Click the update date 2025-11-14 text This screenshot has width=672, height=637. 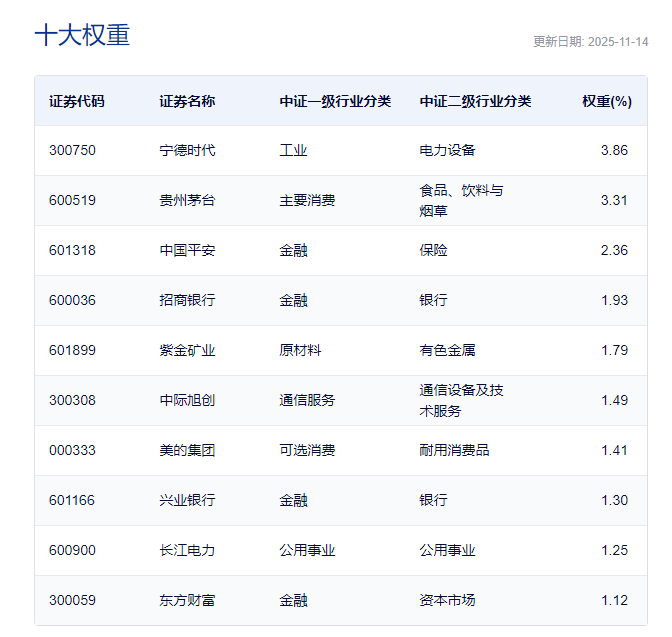pyautogui.click(x=590, y=42)
